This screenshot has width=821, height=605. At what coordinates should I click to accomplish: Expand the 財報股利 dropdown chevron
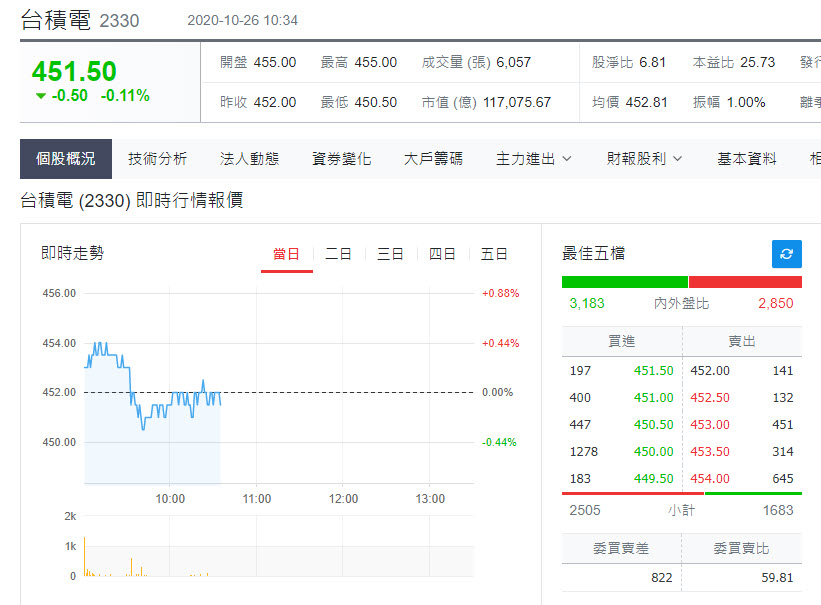coord(678,159)
